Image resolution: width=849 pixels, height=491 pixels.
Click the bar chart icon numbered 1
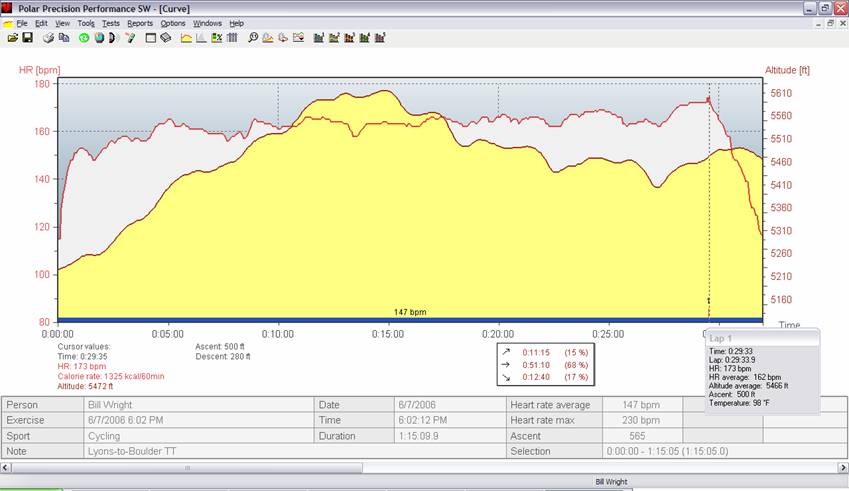(x=319, y=38)
